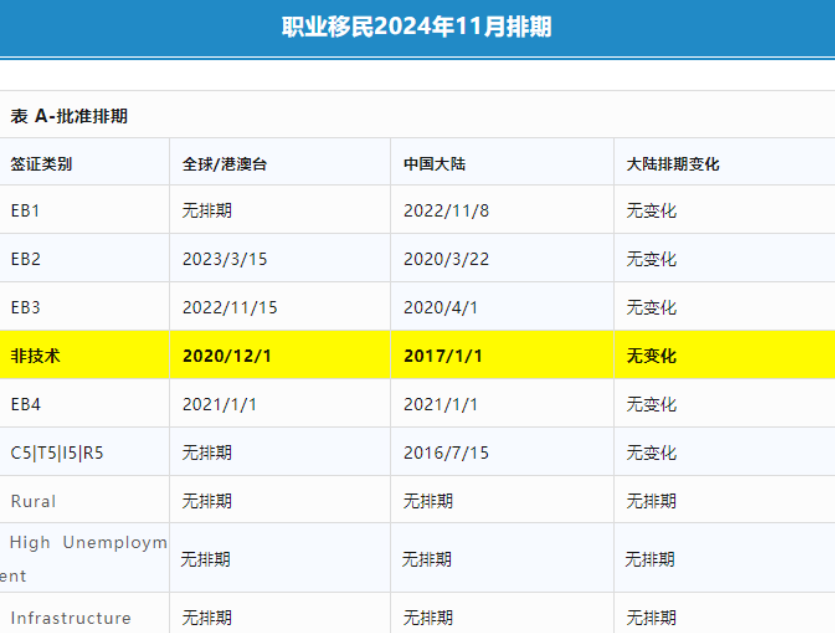835x633 pixels.
Task: Click the date 2022/11/15
Action: coord(230,308)
